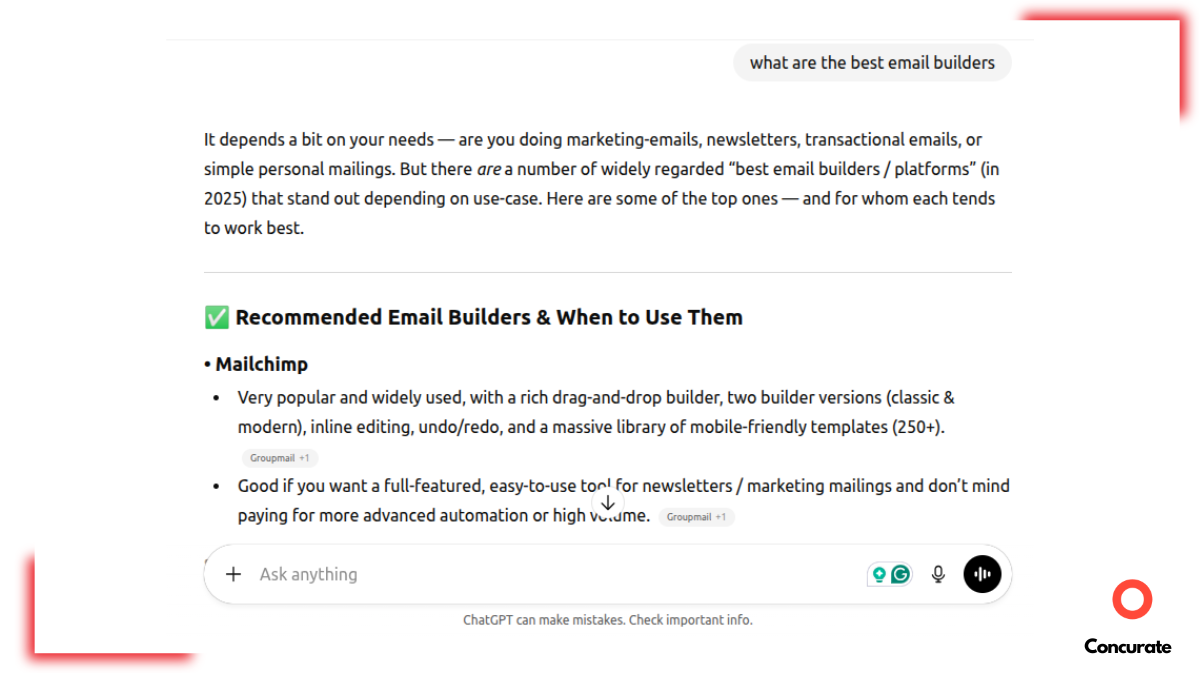Click the bold 'Mailchimp' heading
The width and height of the screenshot is (1200, 675).
click(x=262, y=364)
